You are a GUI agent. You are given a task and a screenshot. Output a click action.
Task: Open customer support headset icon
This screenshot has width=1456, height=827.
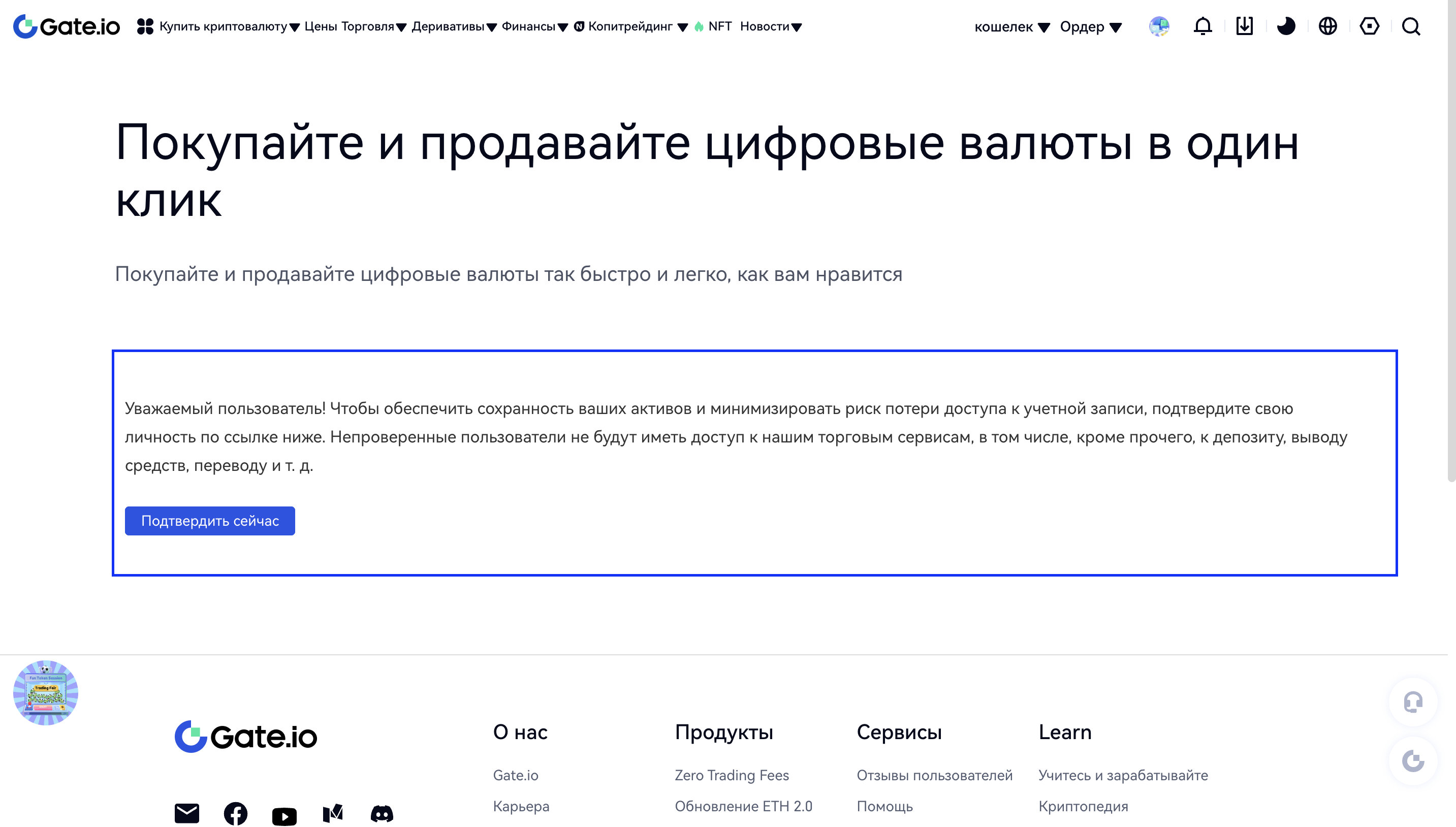(x=1413, y=702)
